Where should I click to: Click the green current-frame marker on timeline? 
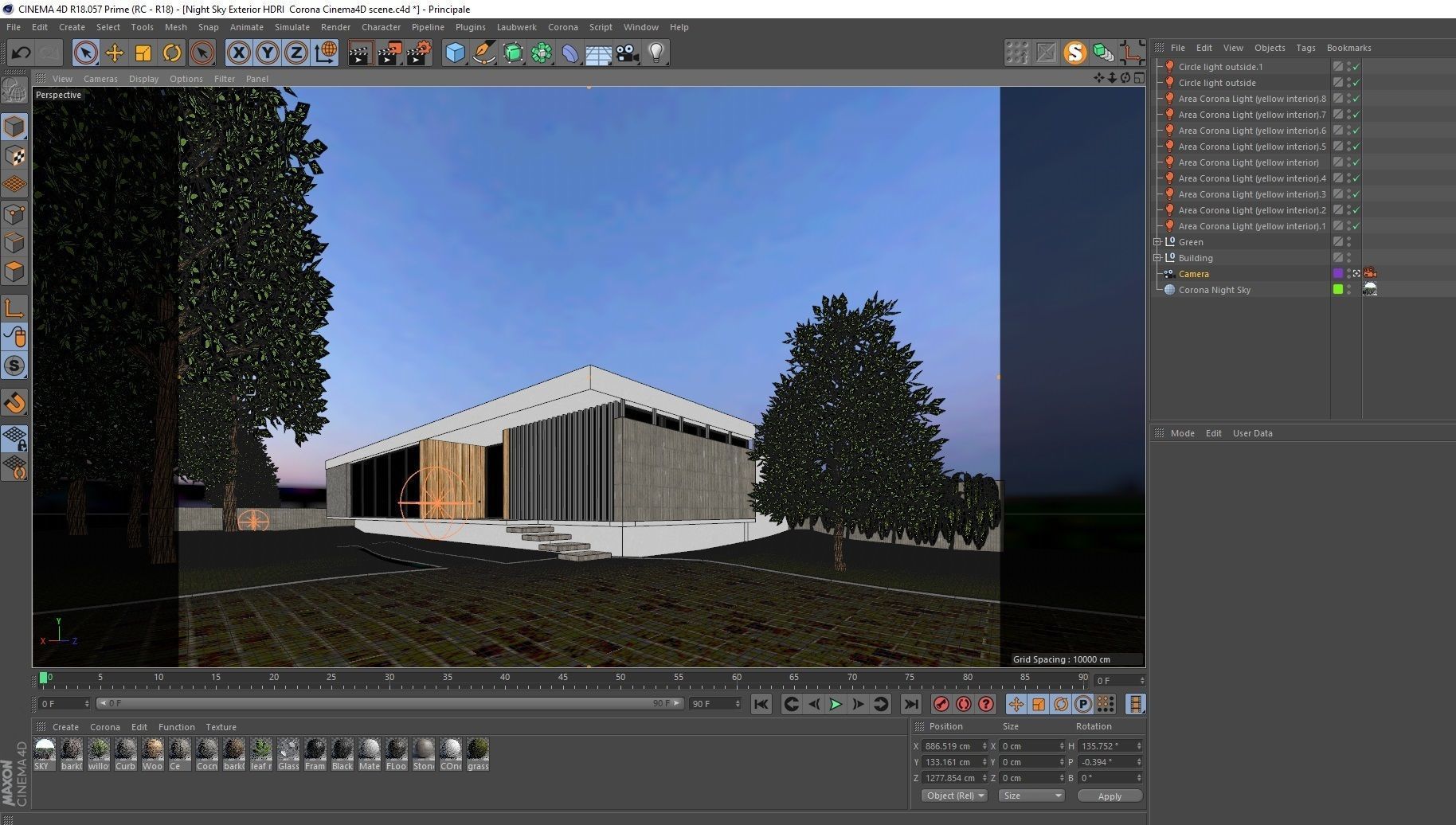43,678
